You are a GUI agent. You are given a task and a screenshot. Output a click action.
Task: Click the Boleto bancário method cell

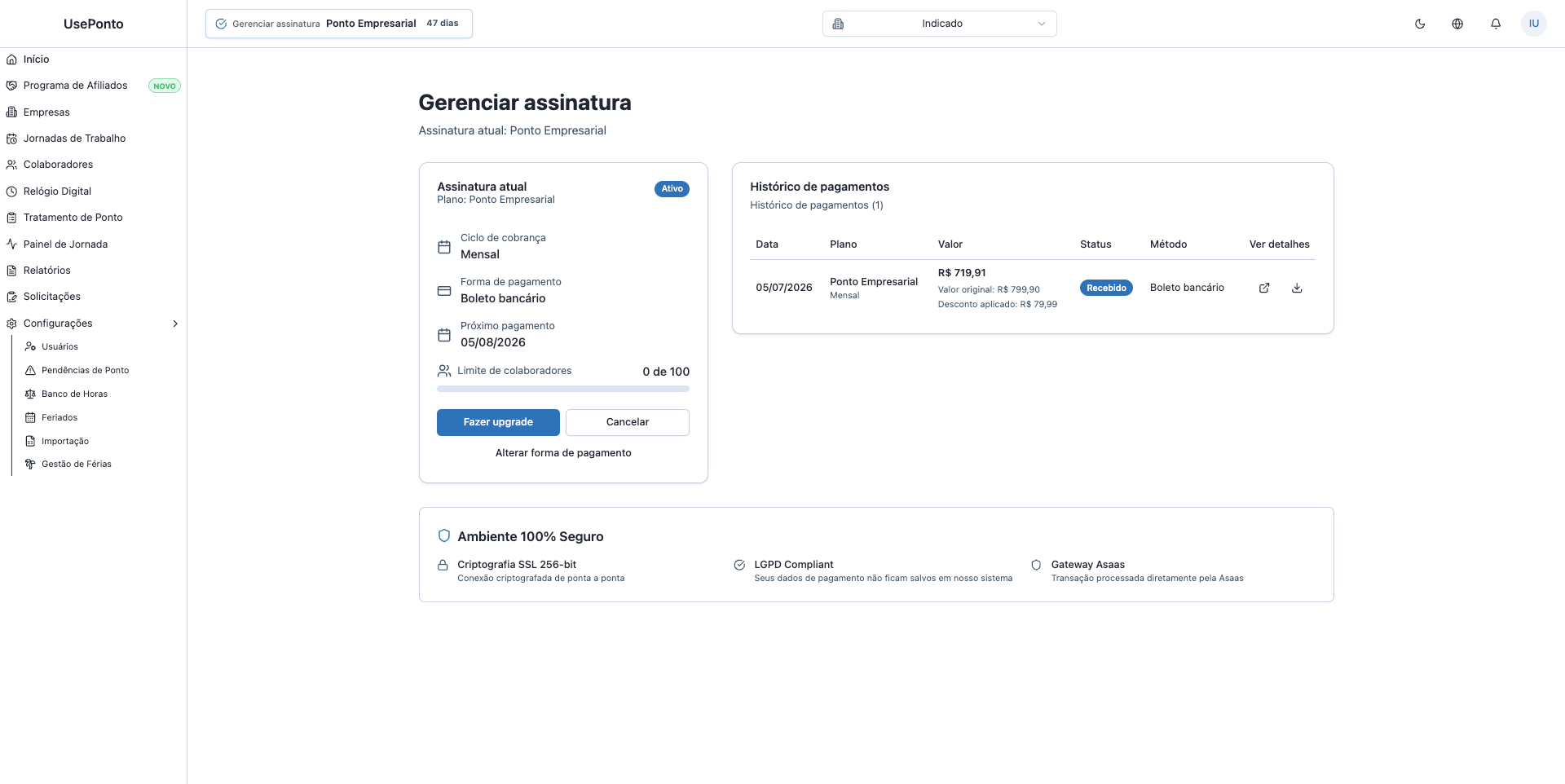(x=1187, y=288)
